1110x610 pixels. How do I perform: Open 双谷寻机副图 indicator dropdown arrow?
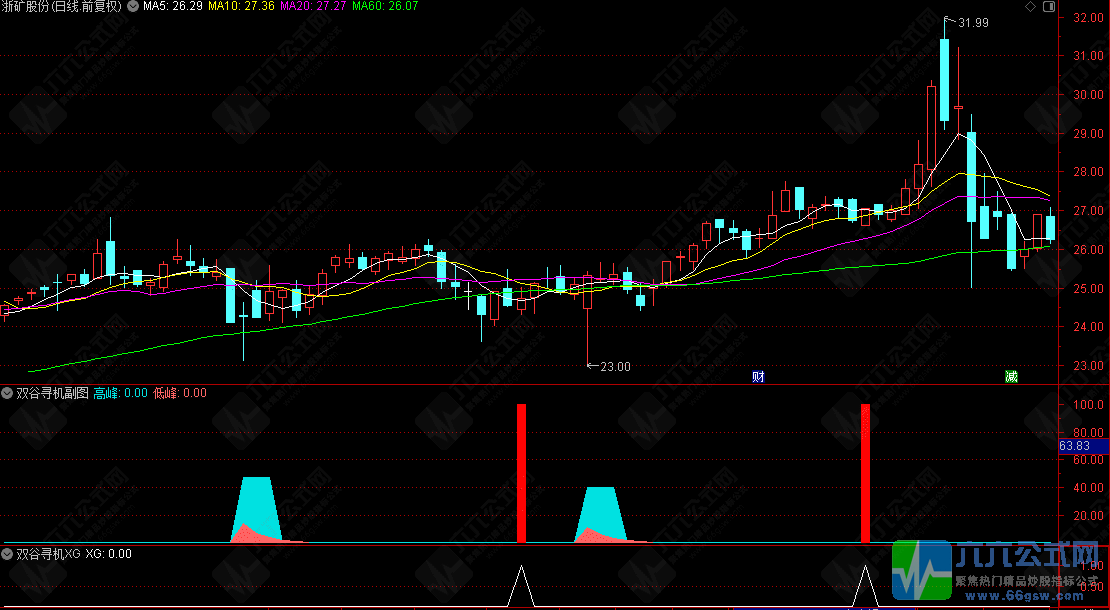(x=8, y=393)
